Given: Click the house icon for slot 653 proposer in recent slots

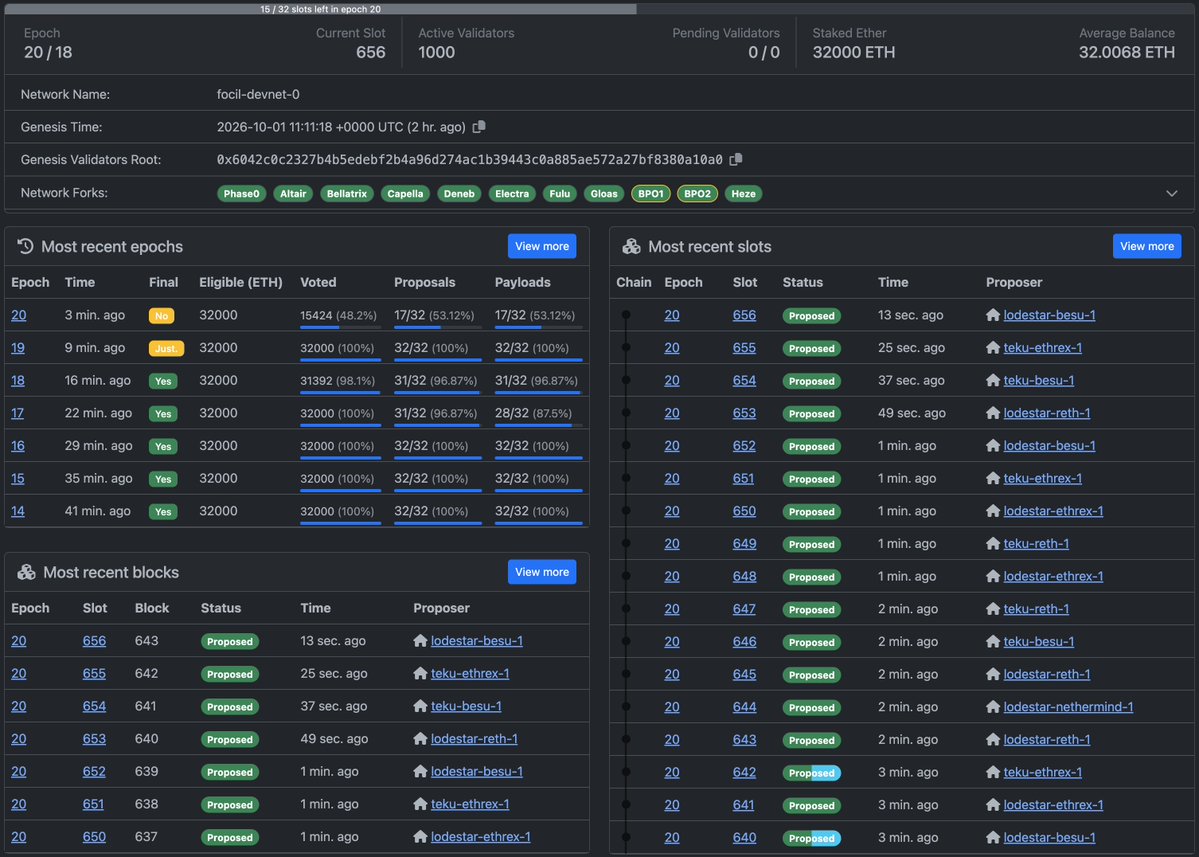Looking at the screenshot, I should click(993, 413).
